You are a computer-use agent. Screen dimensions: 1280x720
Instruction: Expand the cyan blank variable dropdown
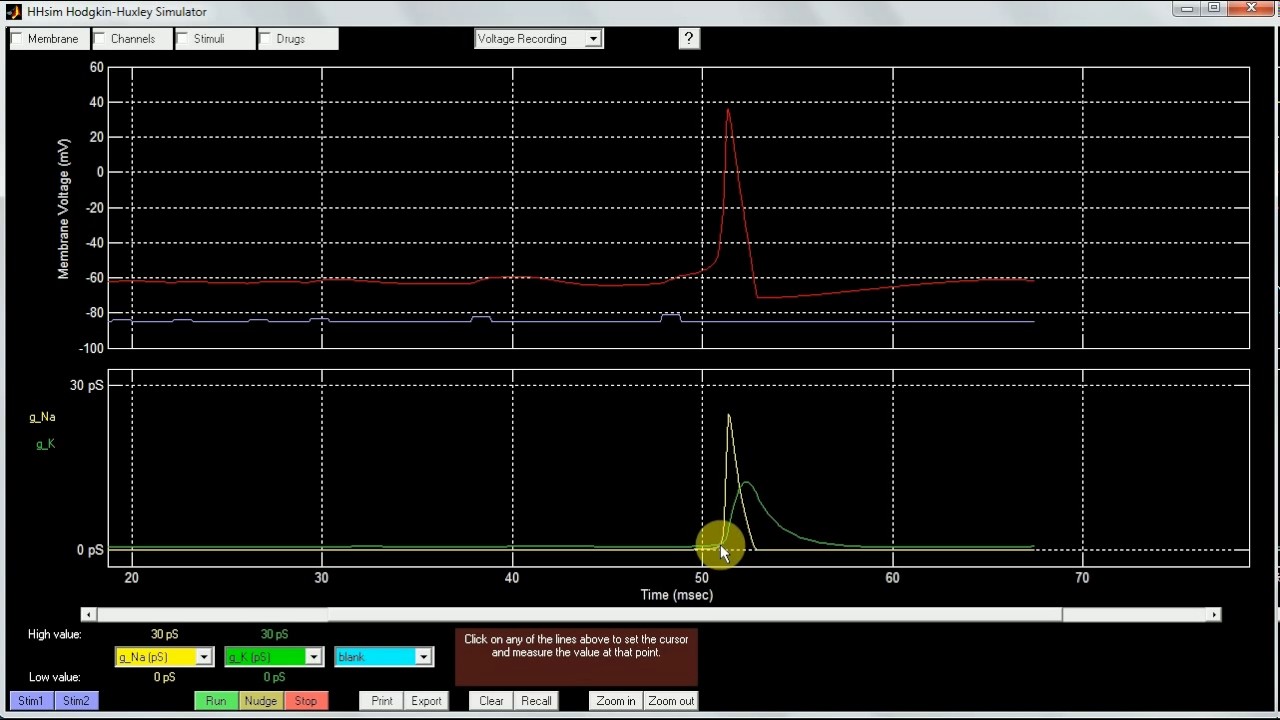click(x=383, y=657)
